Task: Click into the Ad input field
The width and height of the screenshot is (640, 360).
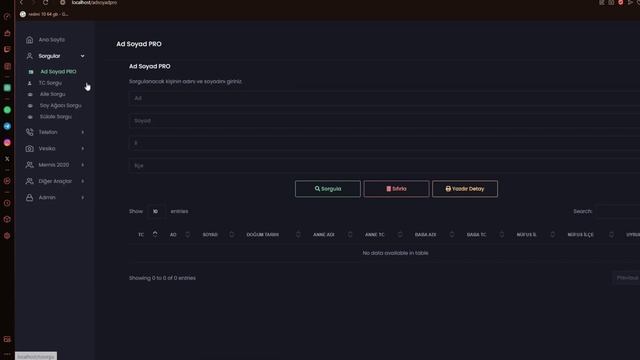Action: (384, 98)
